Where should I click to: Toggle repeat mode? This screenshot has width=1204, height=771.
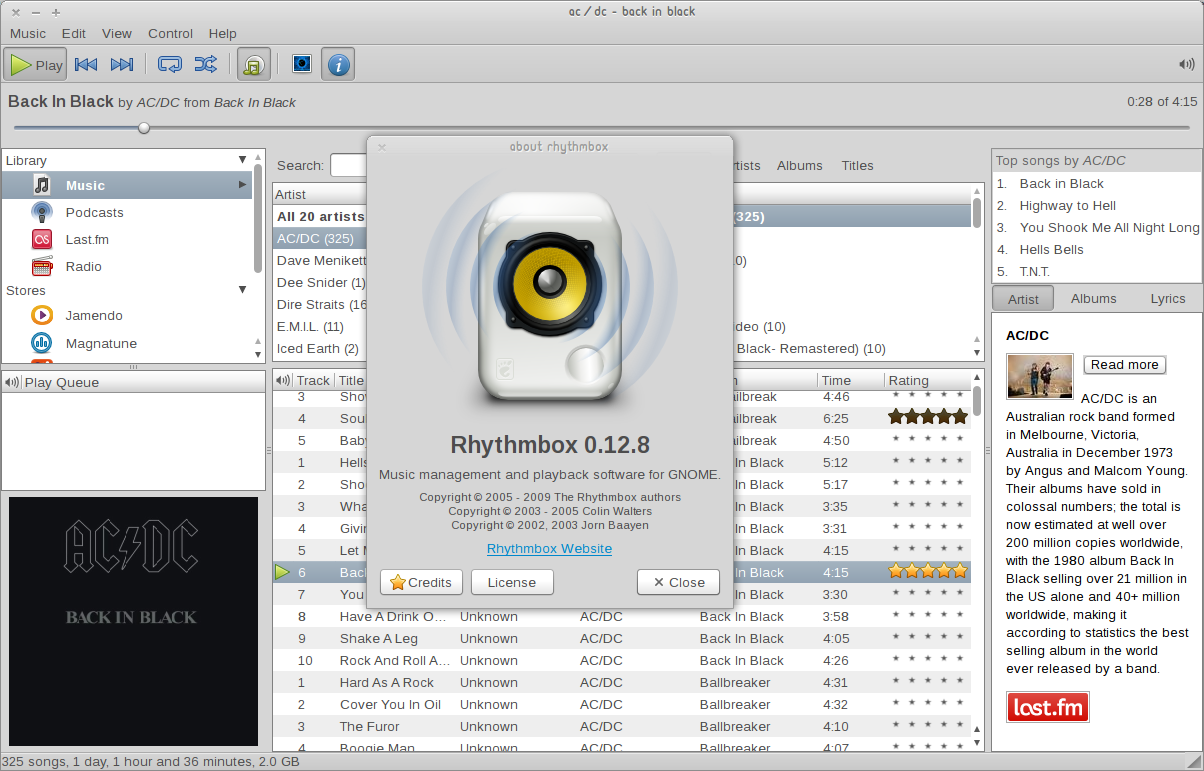coord(169,65)
